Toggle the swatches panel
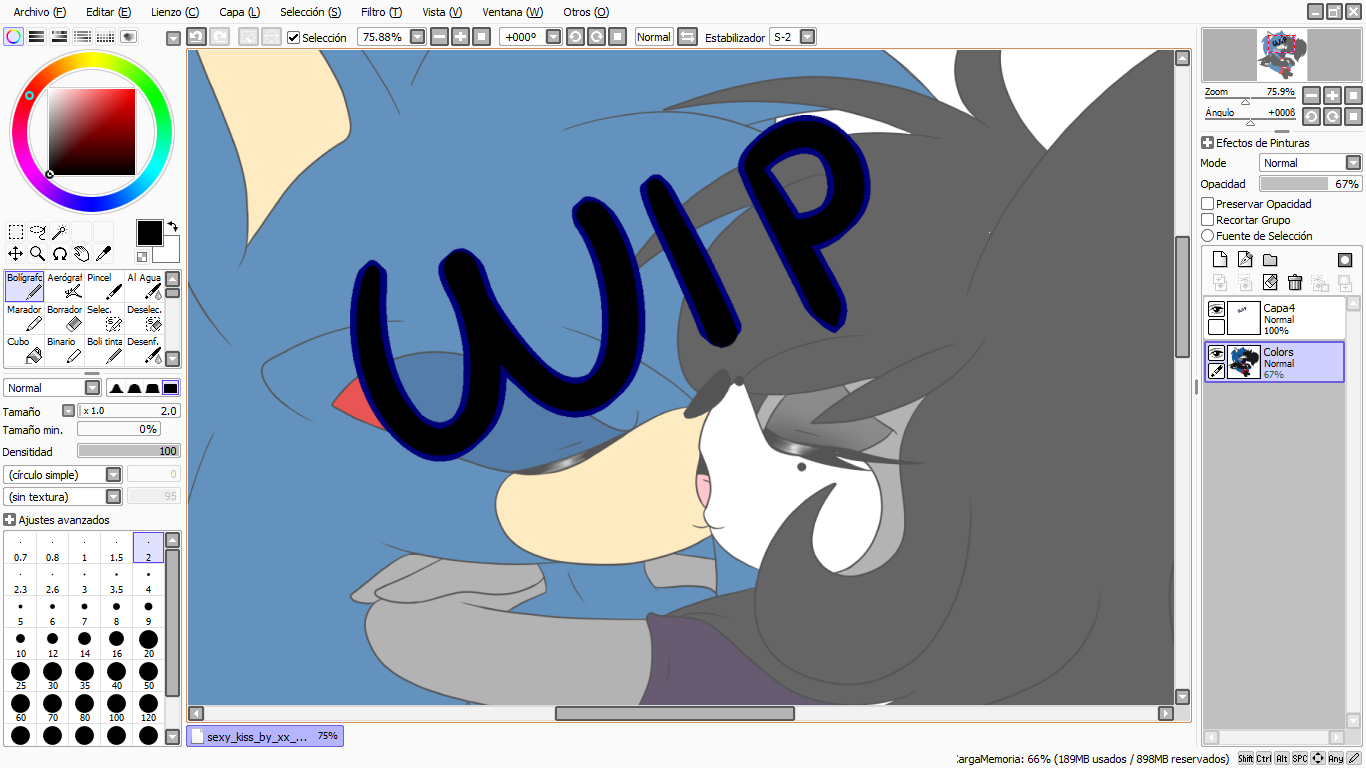 (x=106, y=37)
